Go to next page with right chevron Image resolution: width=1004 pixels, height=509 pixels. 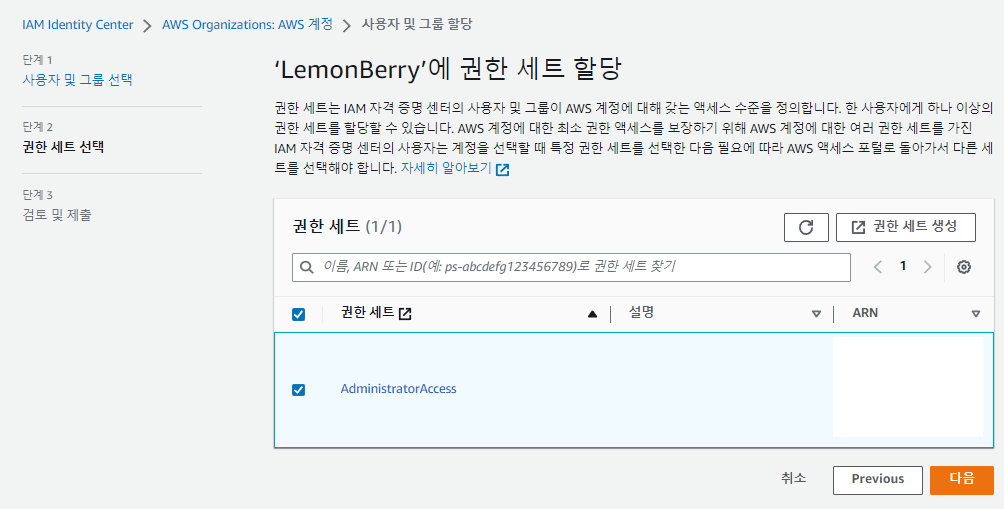click(927, 267)
